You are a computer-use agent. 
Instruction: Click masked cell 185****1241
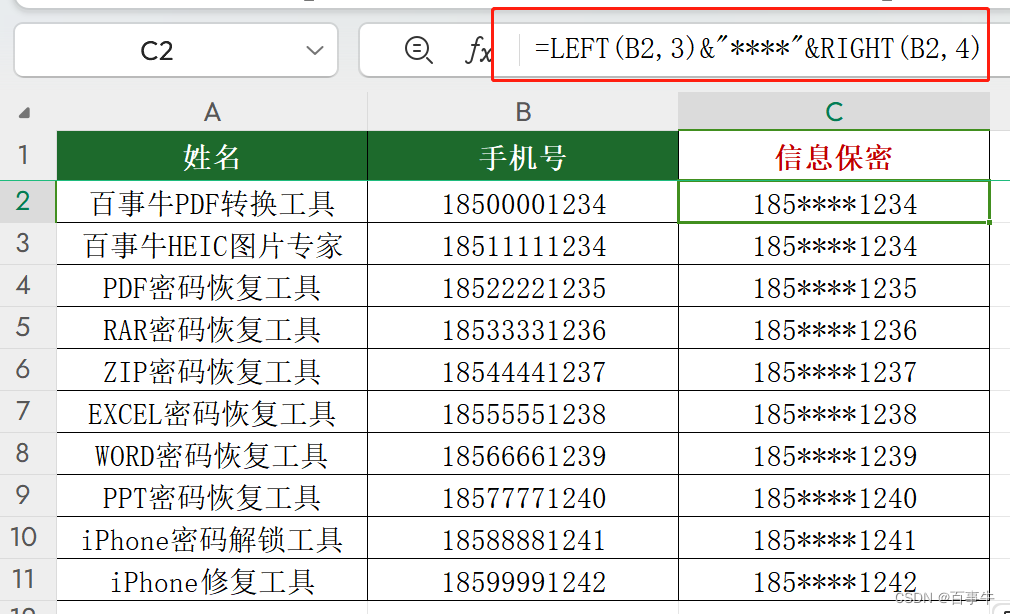point(834,537)
